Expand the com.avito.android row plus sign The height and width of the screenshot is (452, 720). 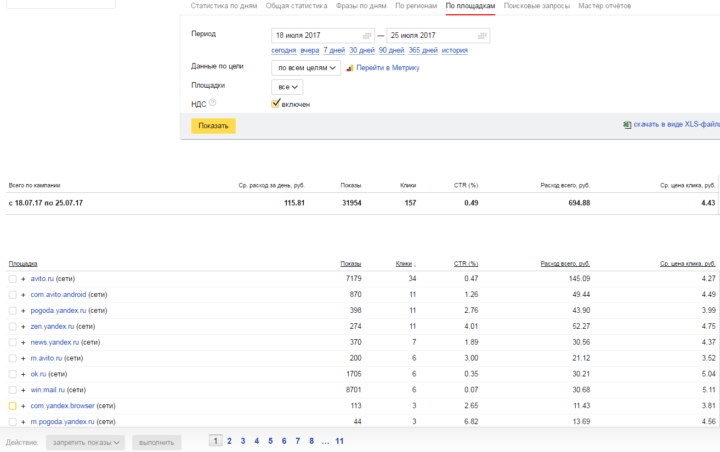coord(23,295)
